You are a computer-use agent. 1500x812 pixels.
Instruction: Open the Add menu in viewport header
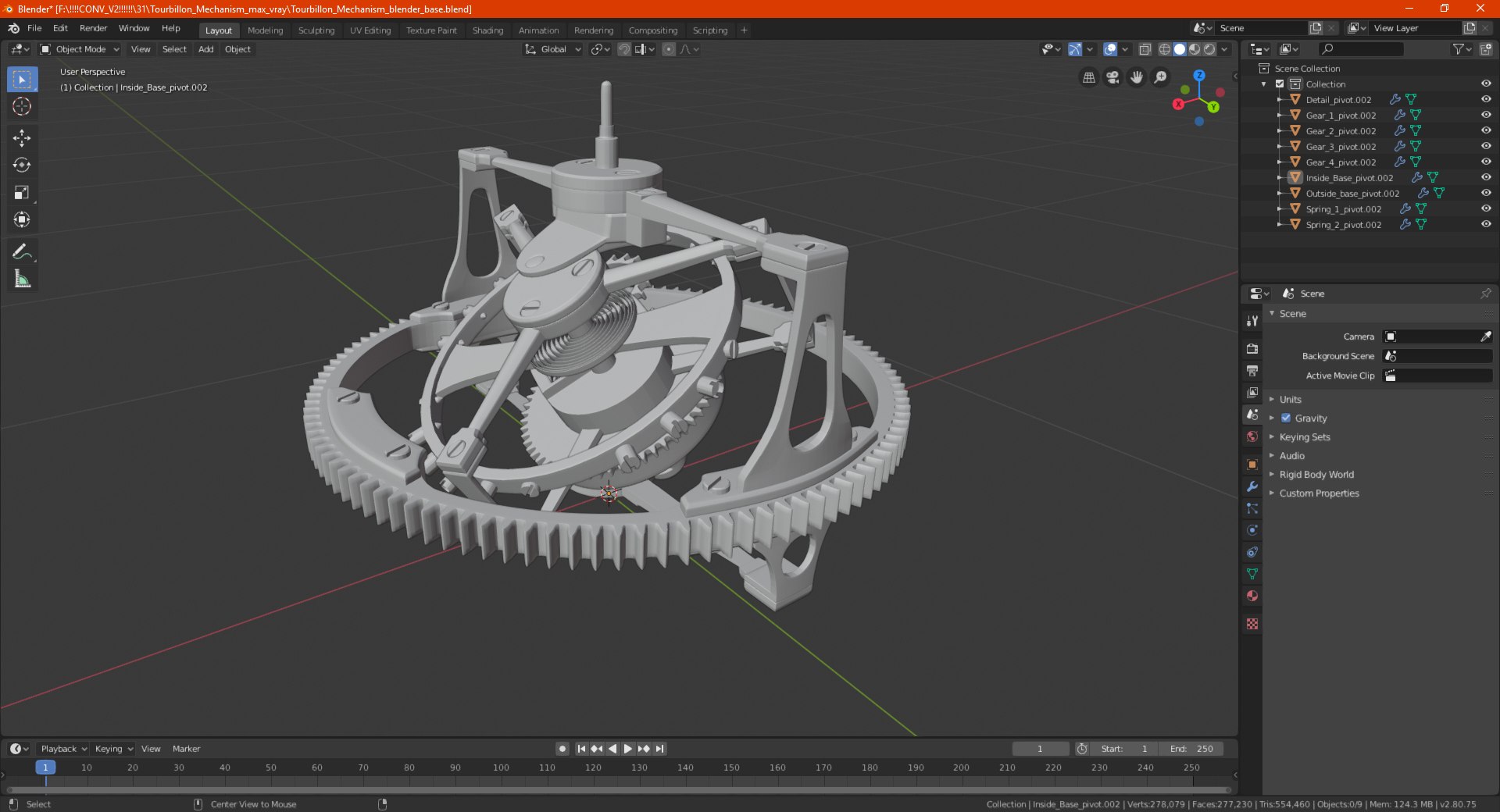tap(205, 49)
